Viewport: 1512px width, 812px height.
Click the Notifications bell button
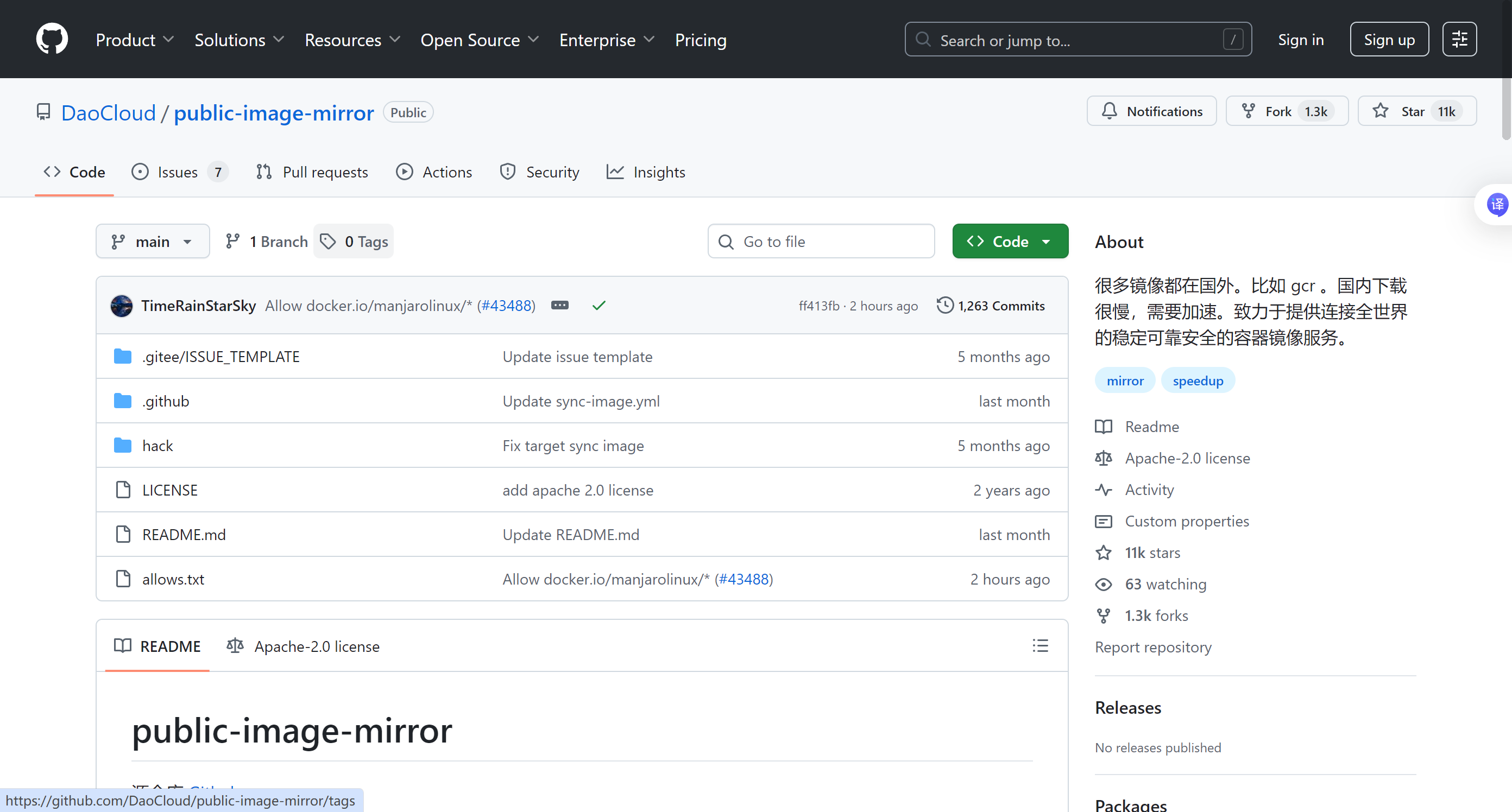(1151, 111)
